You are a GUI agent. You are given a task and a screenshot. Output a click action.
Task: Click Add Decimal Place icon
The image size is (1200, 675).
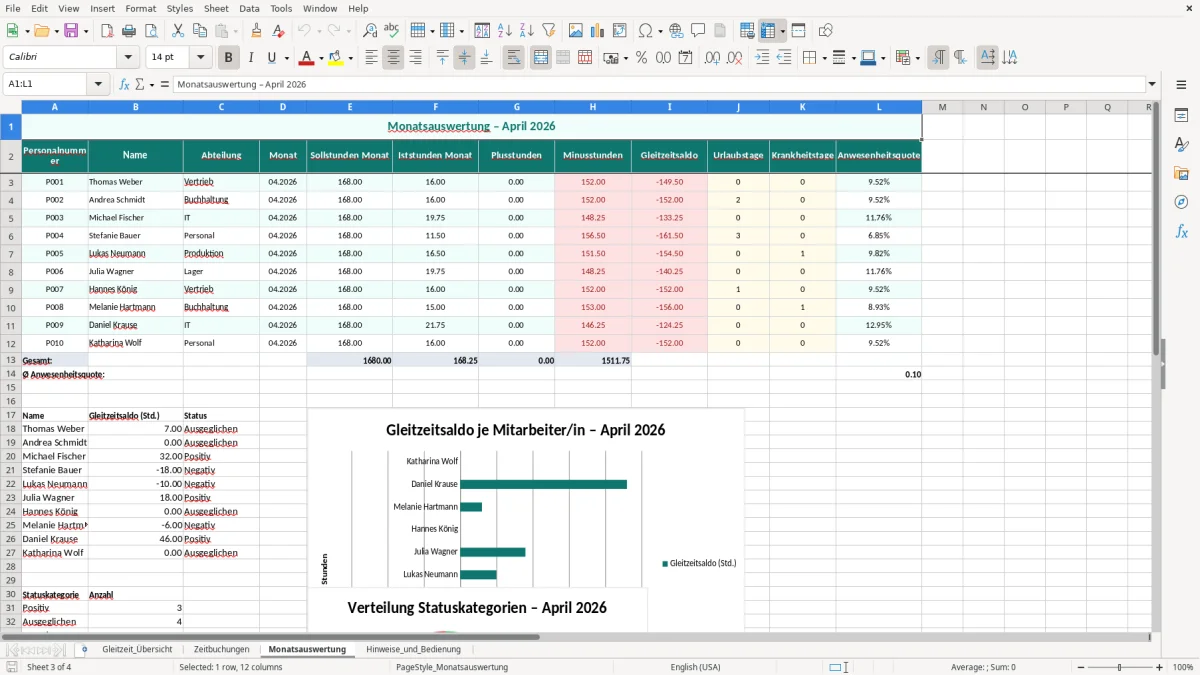coord(712,58)
